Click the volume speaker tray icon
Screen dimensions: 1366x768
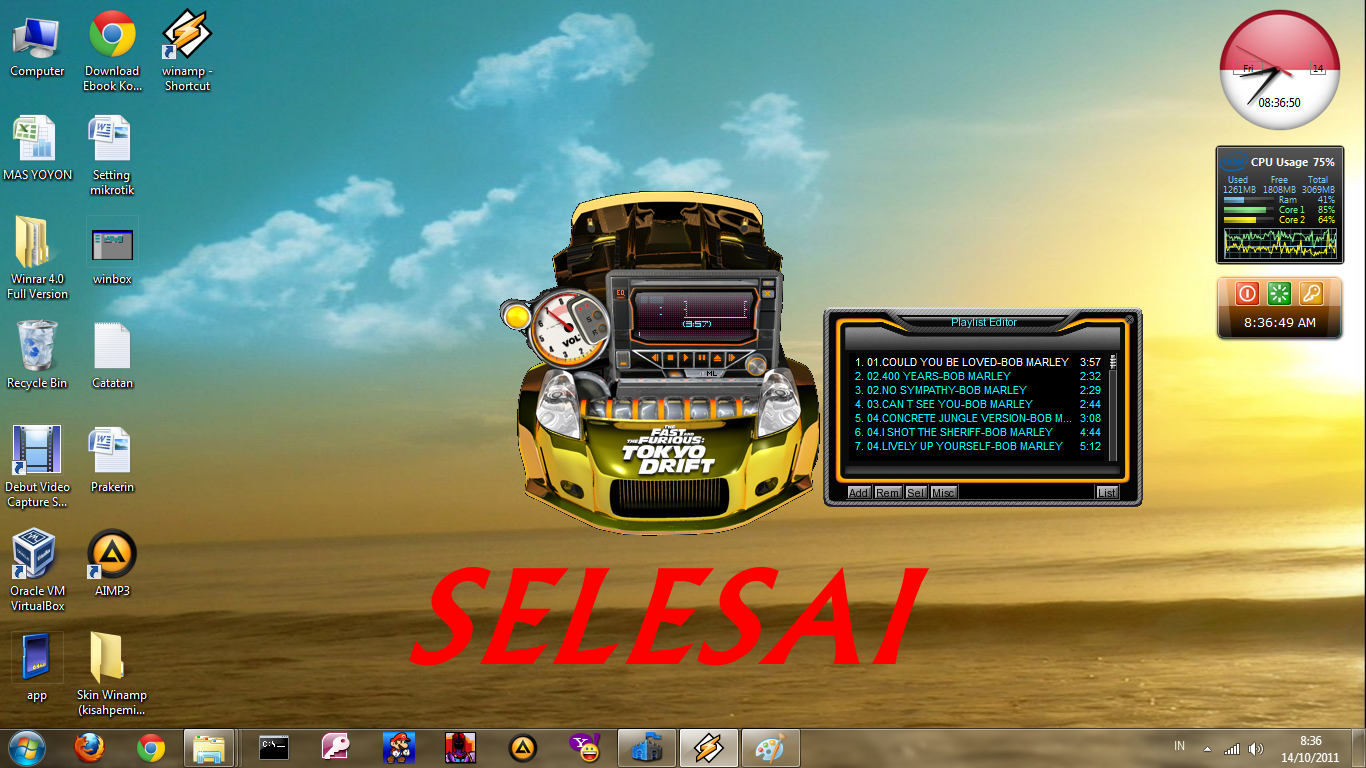(1256, 748)
